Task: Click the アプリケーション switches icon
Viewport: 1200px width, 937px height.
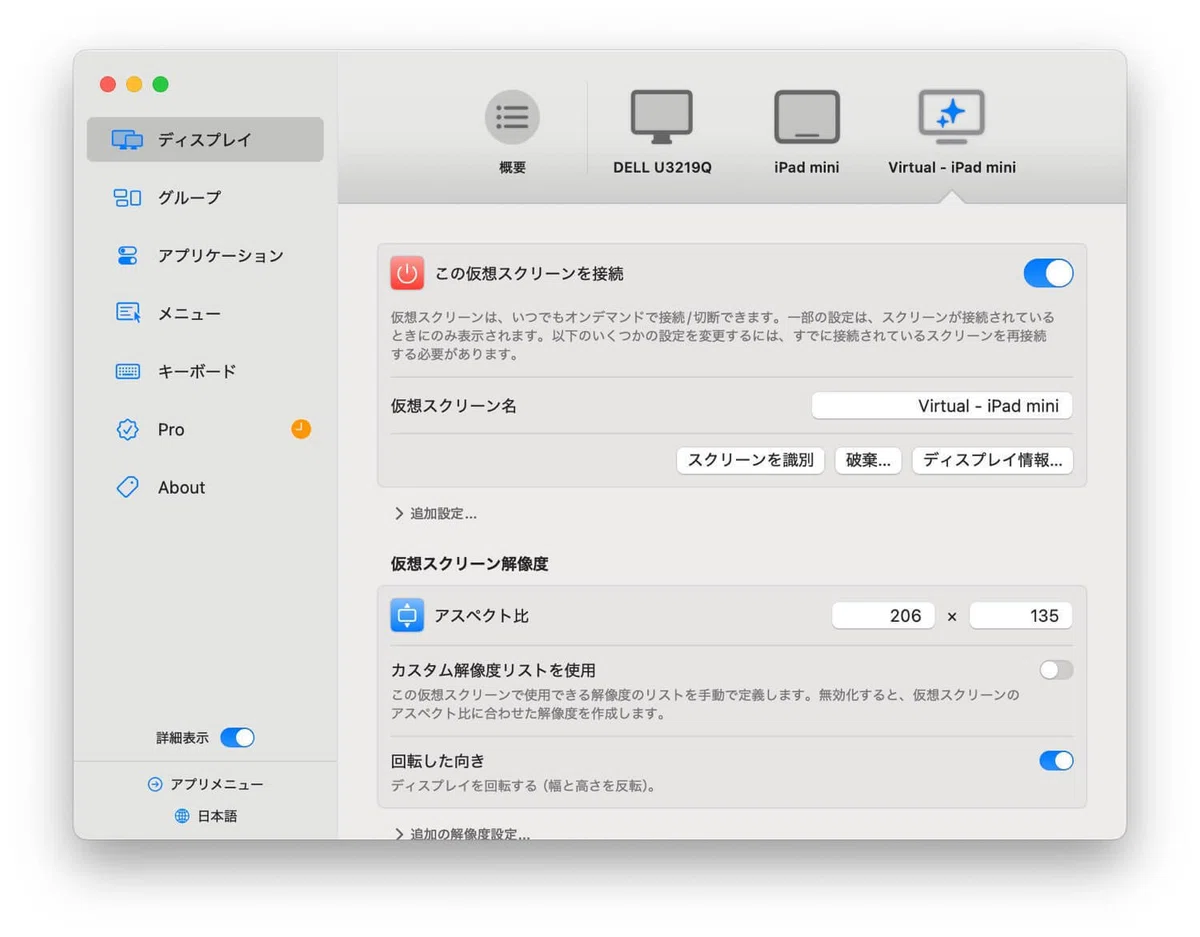Action: 127,256
